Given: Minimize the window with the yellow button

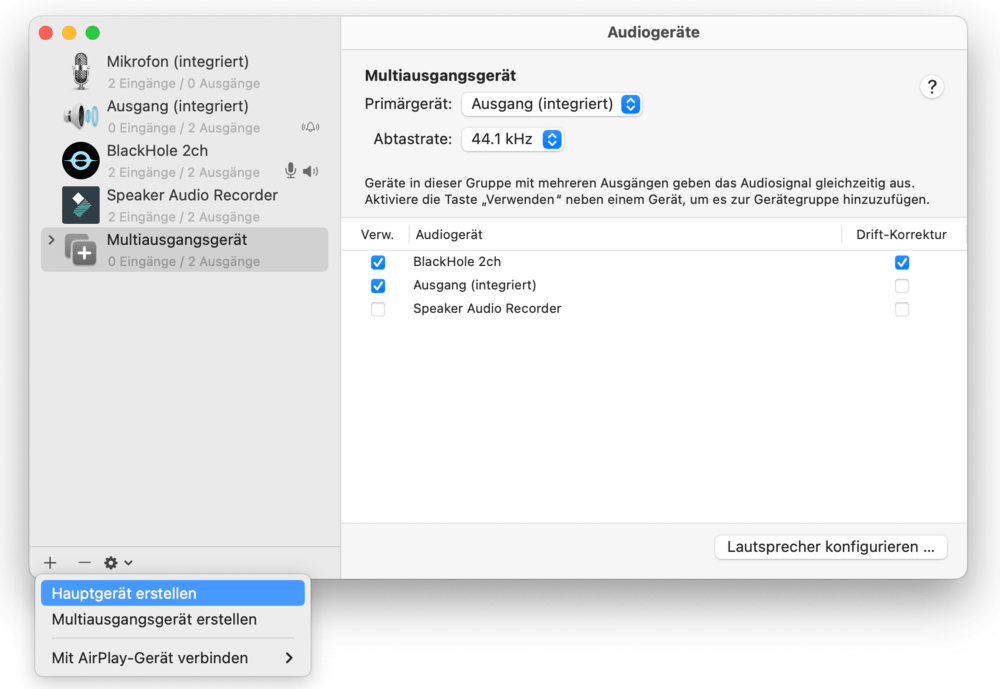Looking at the screenshot, I should (70, 33).
